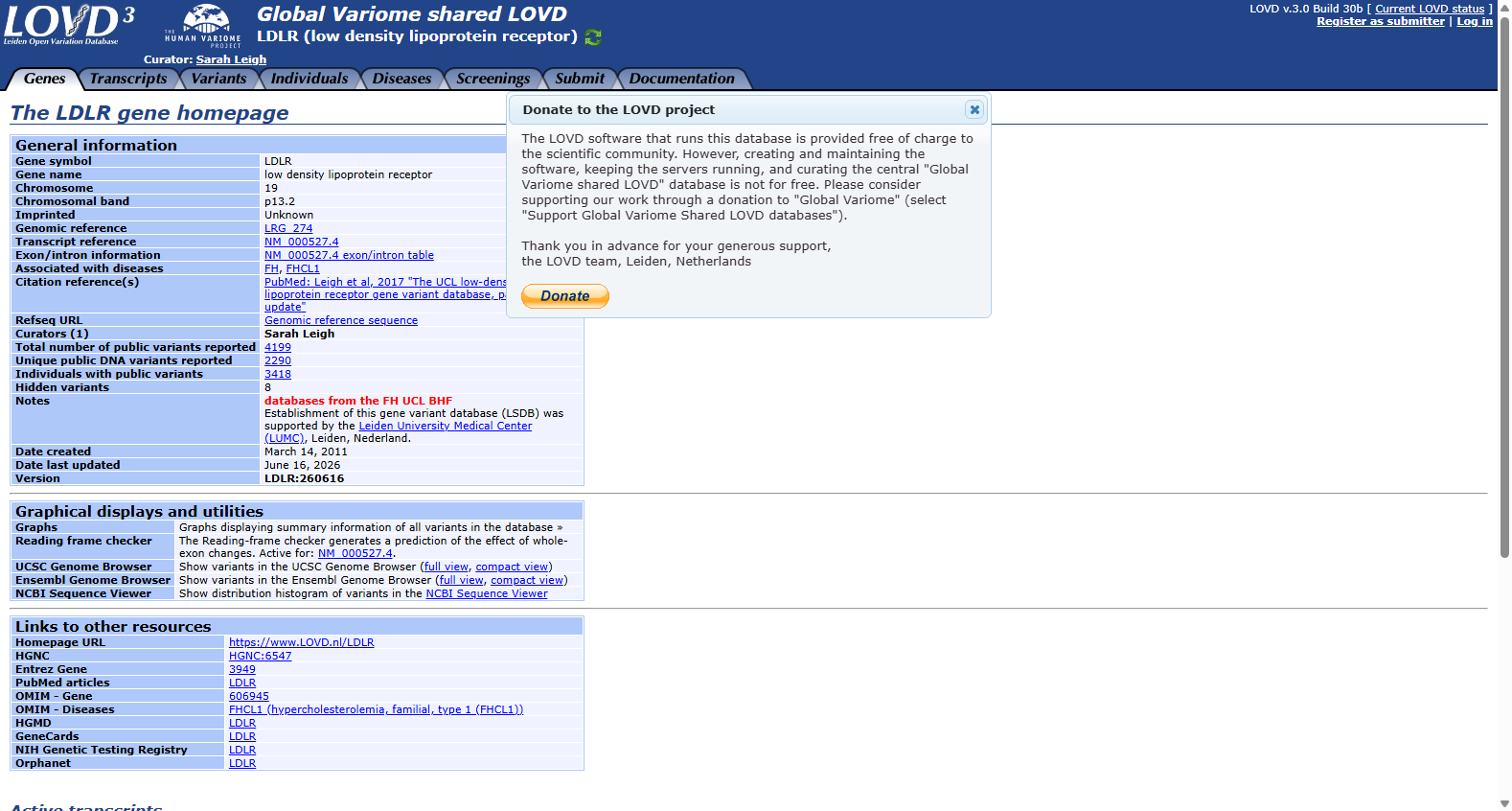View 2290 unique DNA variants
The height and width of the screenshot is (811, 1512).
click(x=278, y=360)
